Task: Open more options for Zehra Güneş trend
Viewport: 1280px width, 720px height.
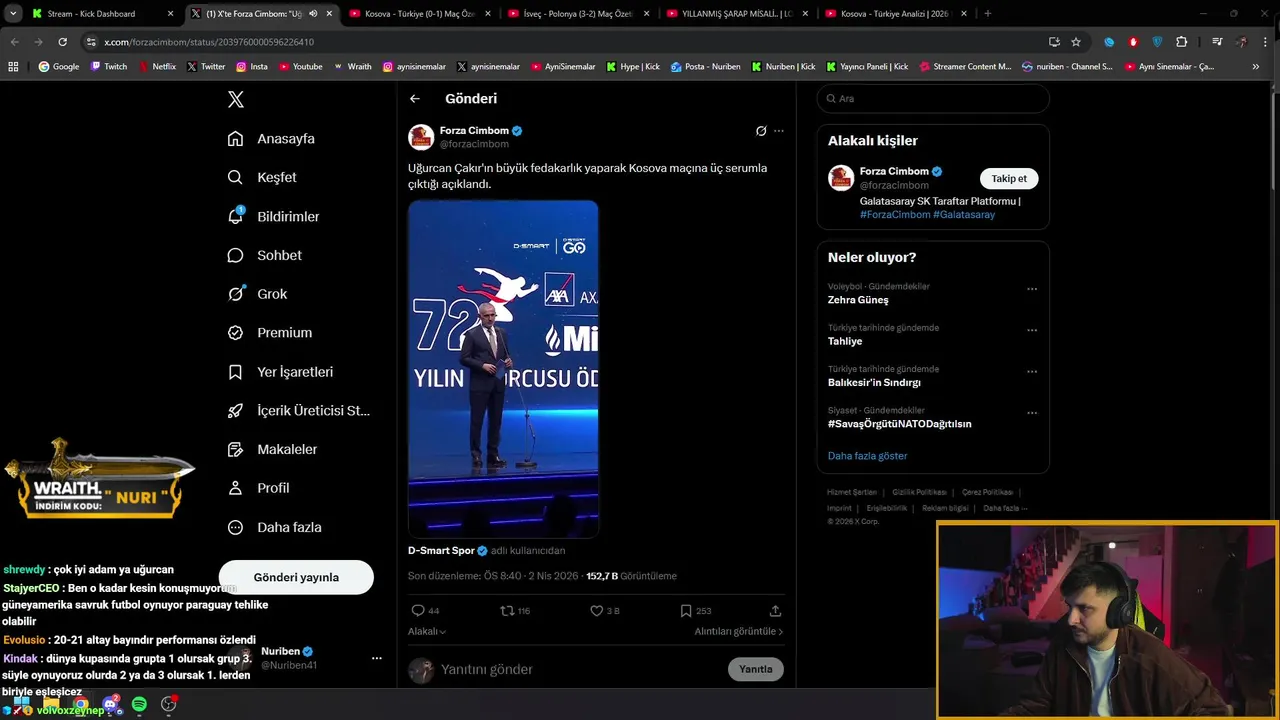Action: pos(1032,289)
